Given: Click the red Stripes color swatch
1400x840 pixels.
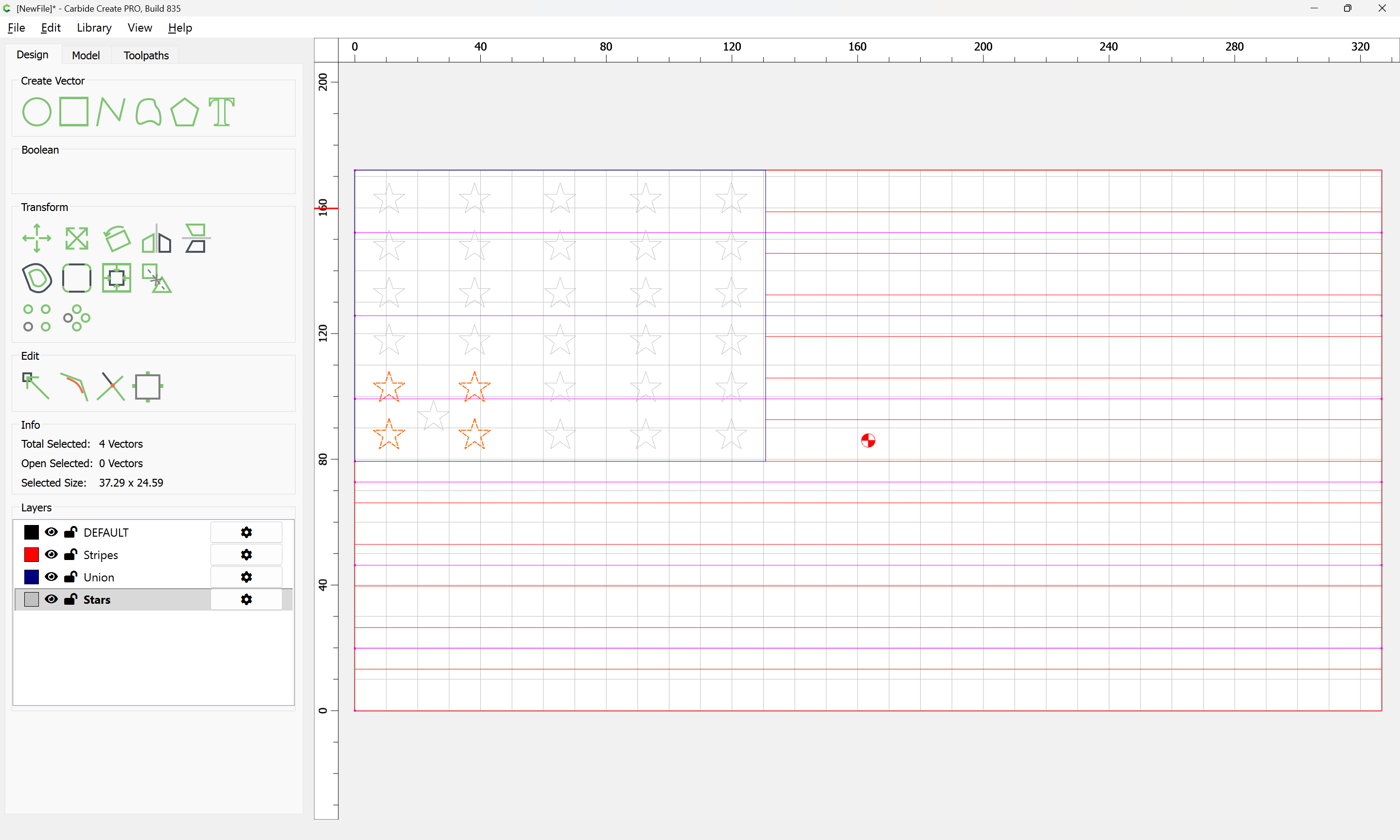Looking at the screenshot, I should coord(32,555).
